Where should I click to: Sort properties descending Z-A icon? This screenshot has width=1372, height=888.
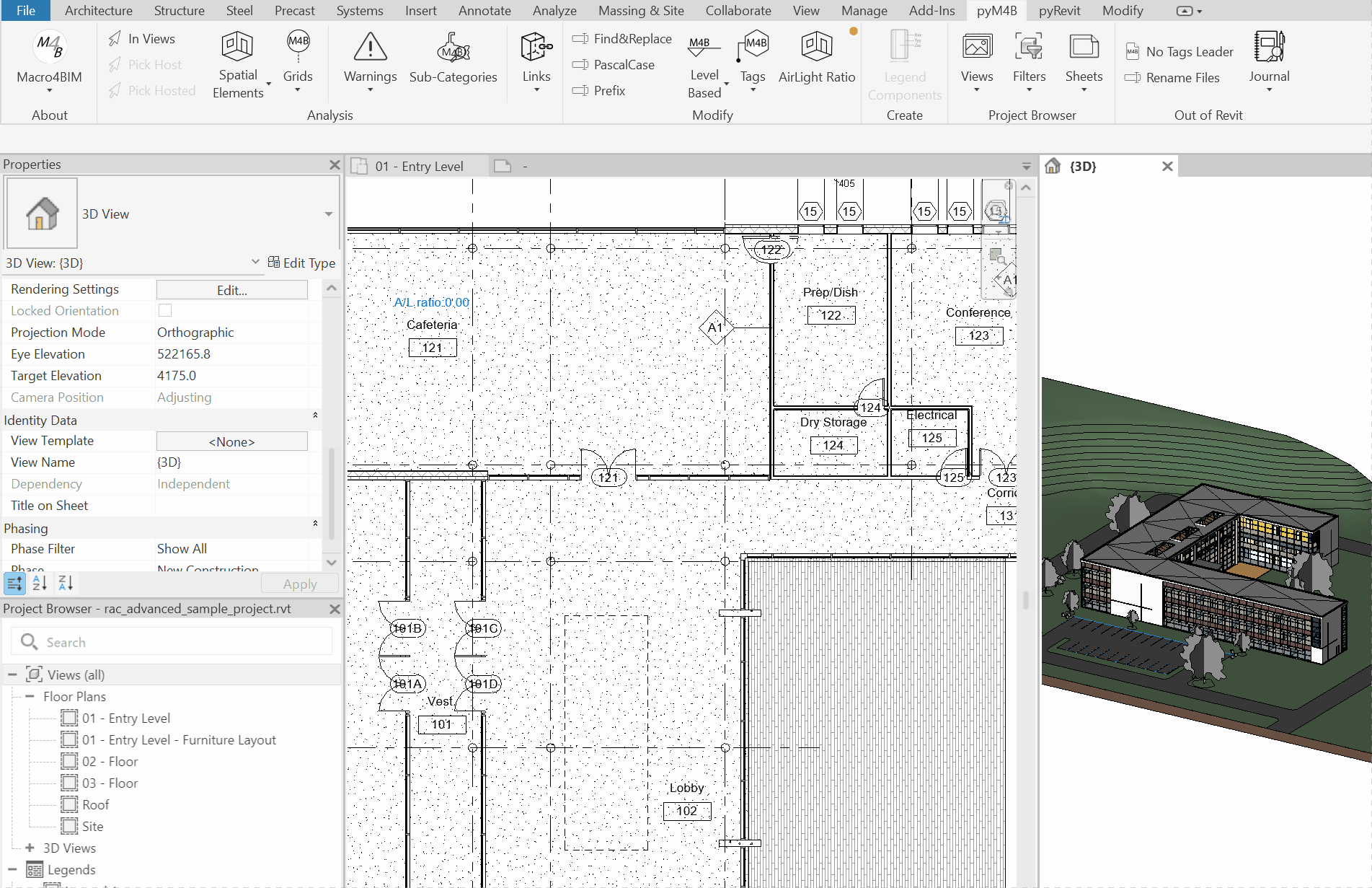pos(66,583)
